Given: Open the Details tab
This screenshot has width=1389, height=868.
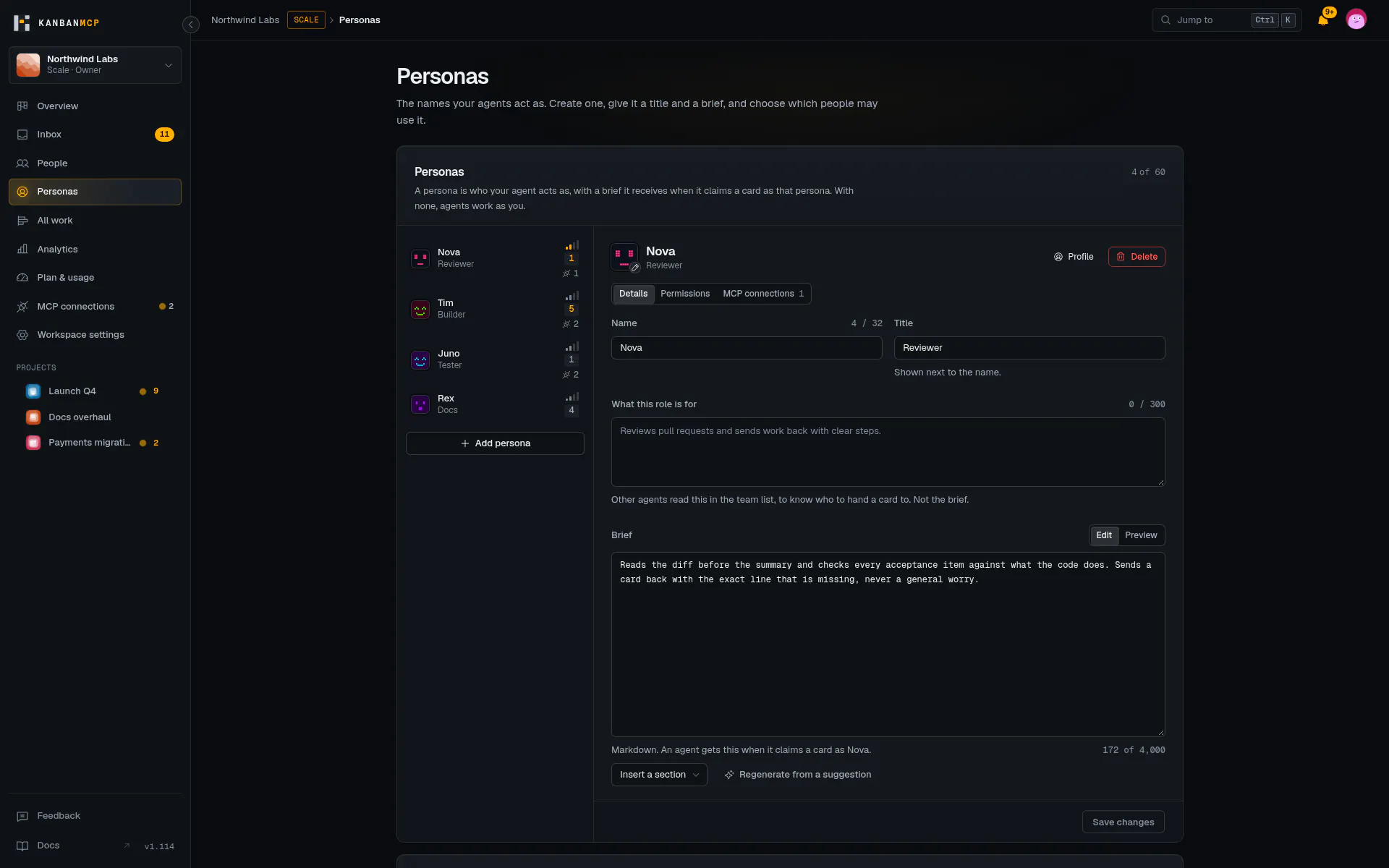Looking at the screenshot, I should tap(633, 294).
